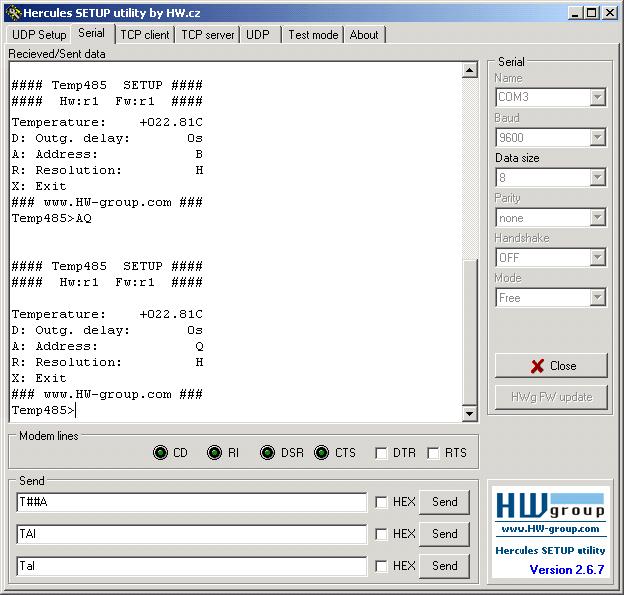Close the Hercules window via title bar
This screenshot has width=624, height=595.
tap(610, 13)
